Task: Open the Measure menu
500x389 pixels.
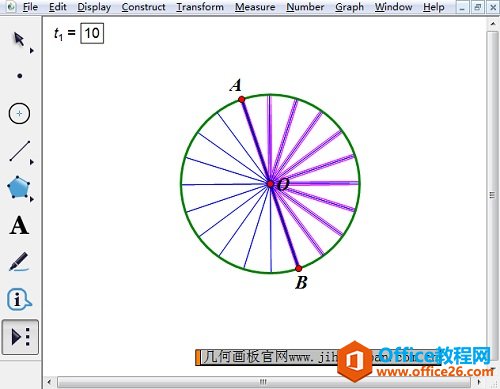Action: (x=255, y=7)
